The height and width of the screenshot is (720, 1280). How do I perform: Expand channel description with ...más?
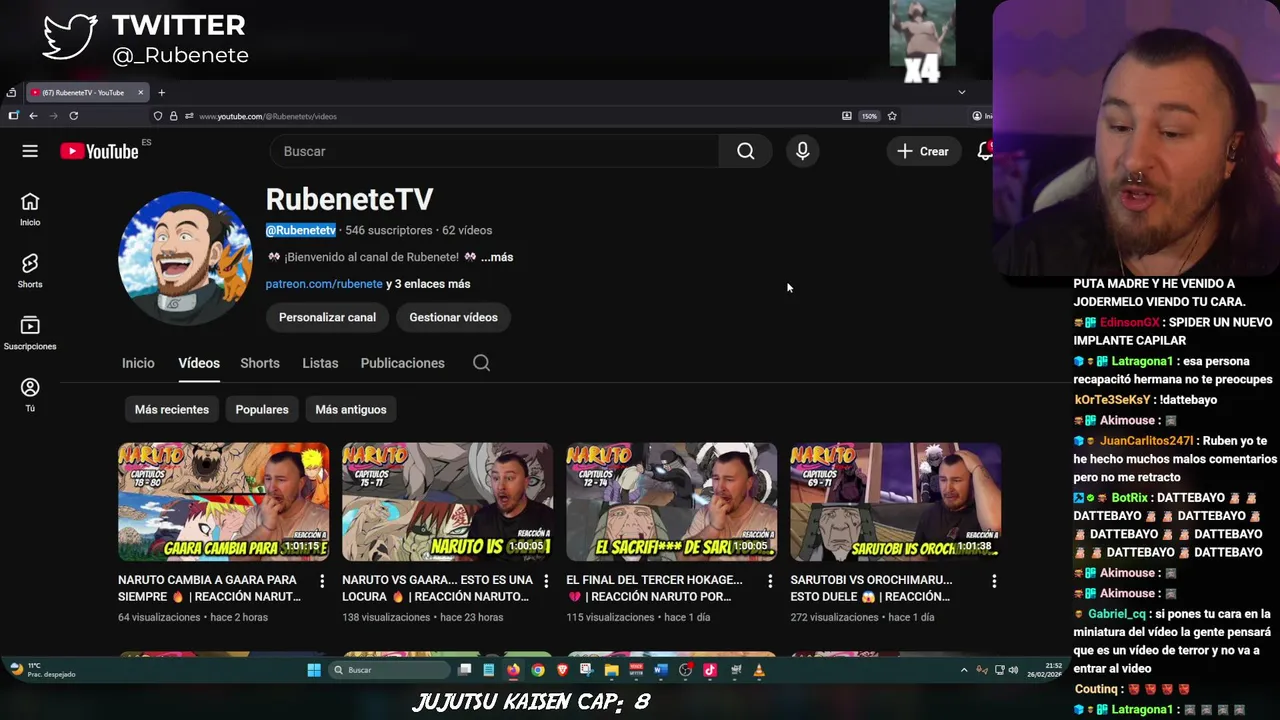(x=497, y=257)
